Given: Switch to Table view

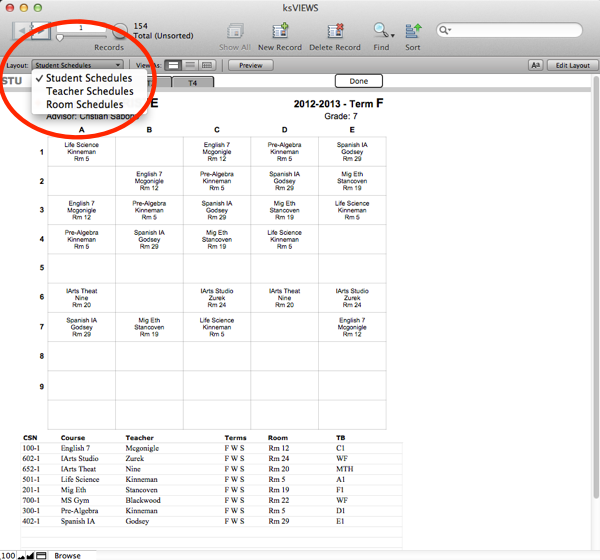Looking at the screenshot, I should tap(207, 65).
